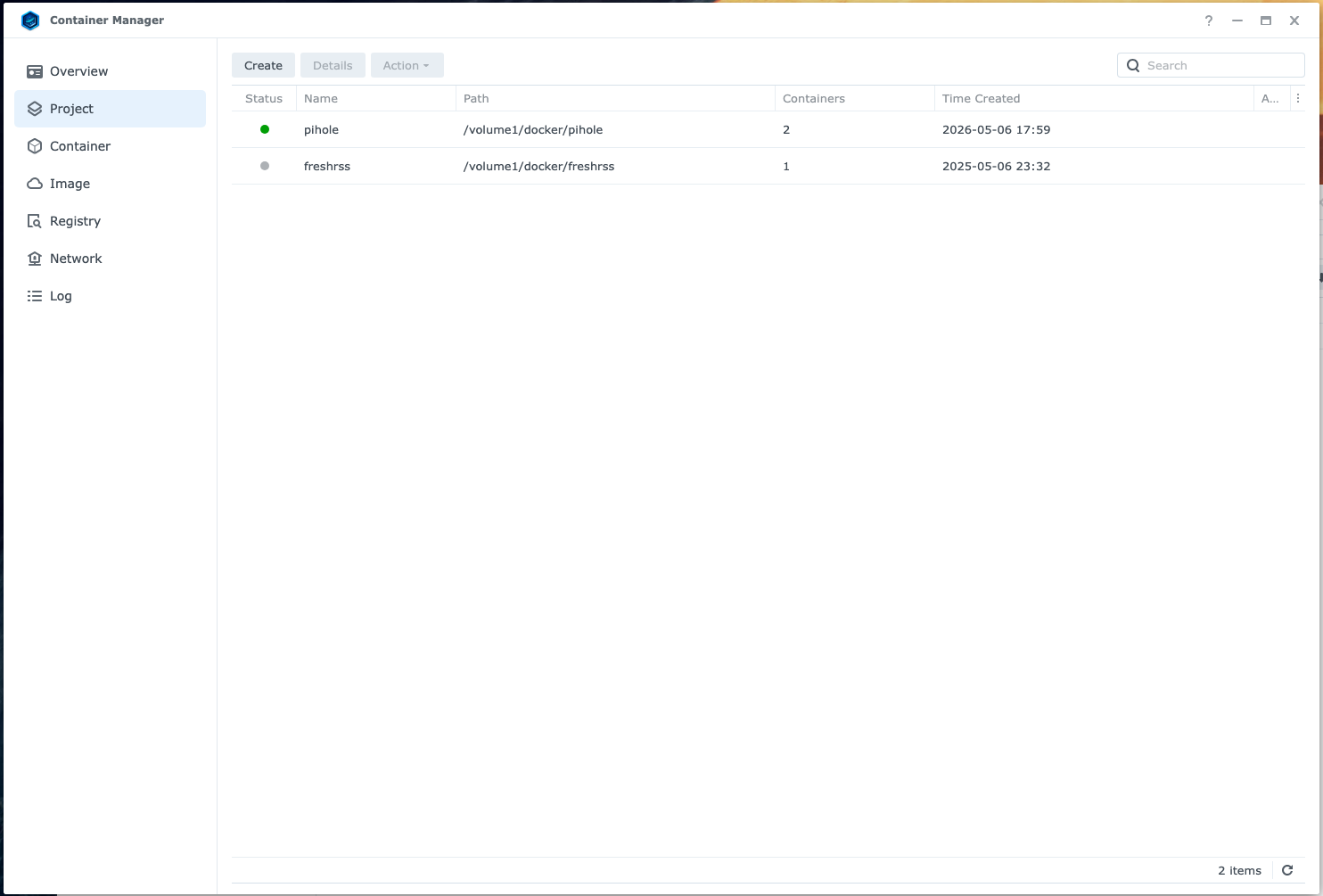Screen dimensions: 1323x896
Task: Click the Details button
Action: [333, 65]
